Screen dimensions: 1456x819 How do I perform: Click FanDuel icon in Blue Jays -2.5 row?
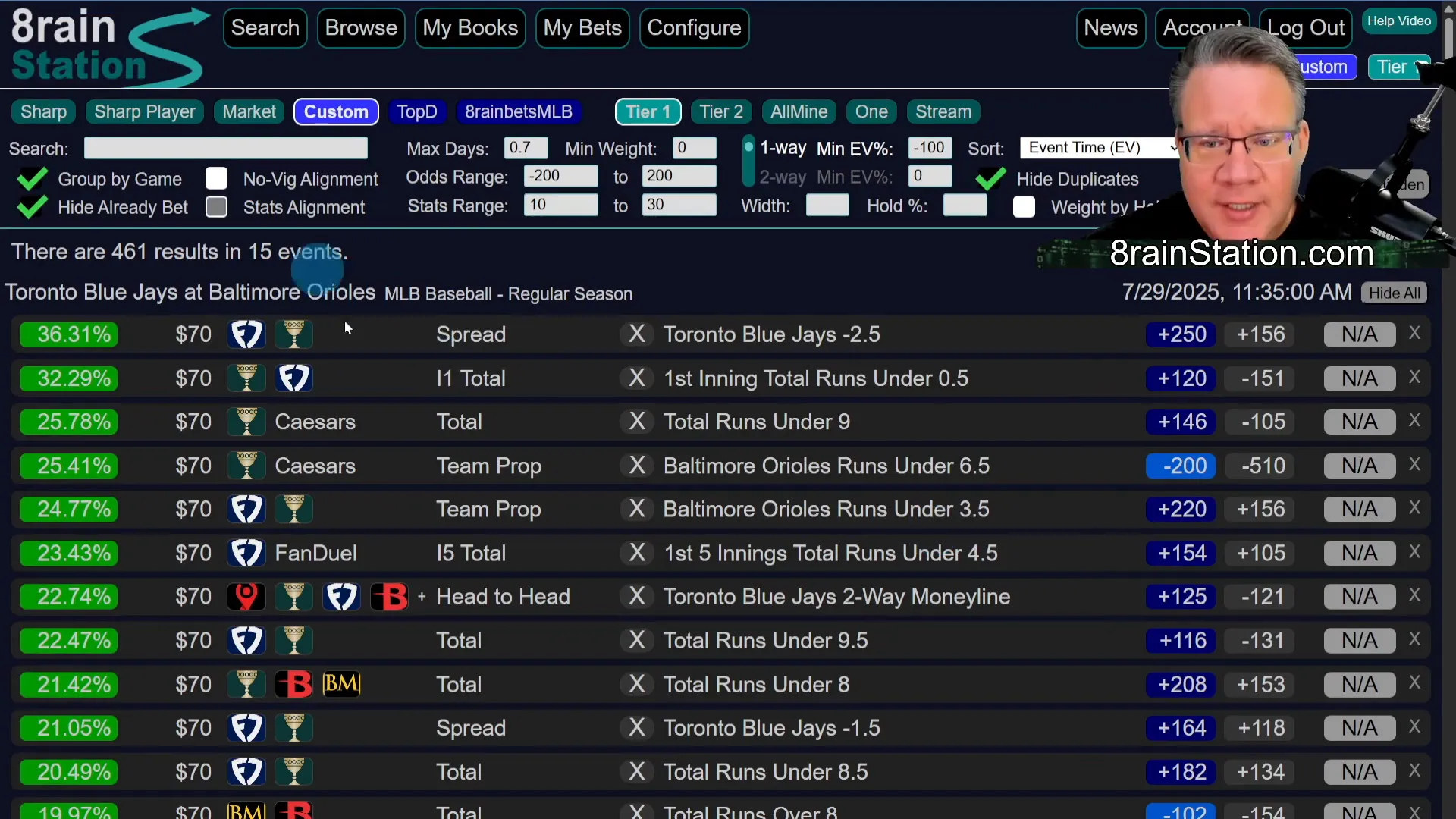click(x=246, y=334)
